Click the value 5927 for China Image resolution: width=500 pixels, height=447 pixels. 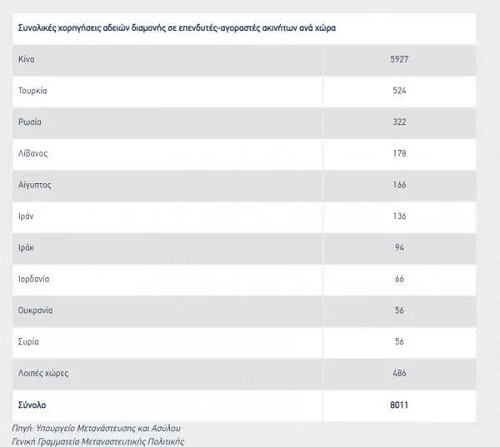coord(399,59)
